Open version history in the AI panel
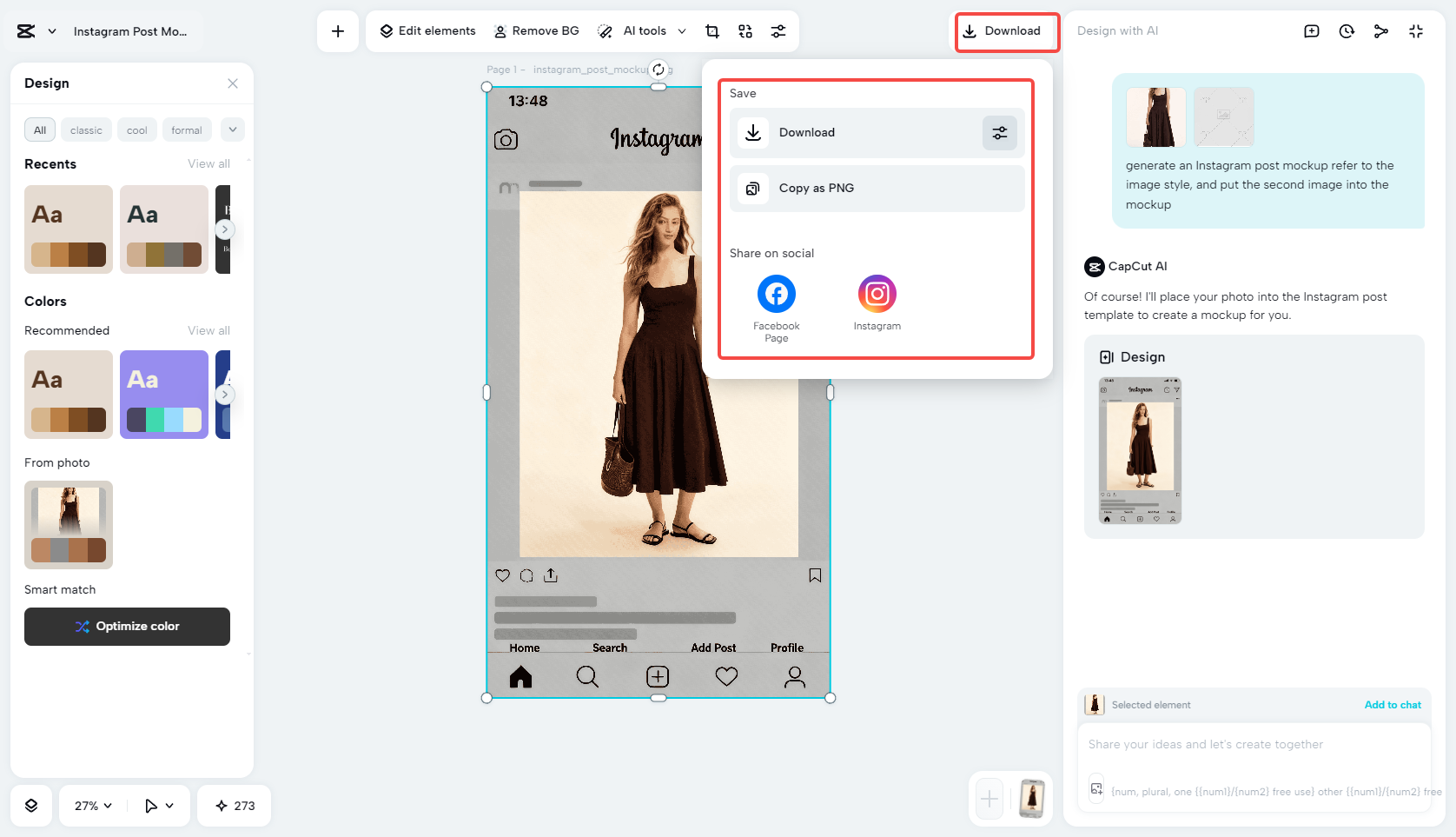The height and width of the screenshot is (837, 1456). pyautogui.click(x=1346, y=30)
